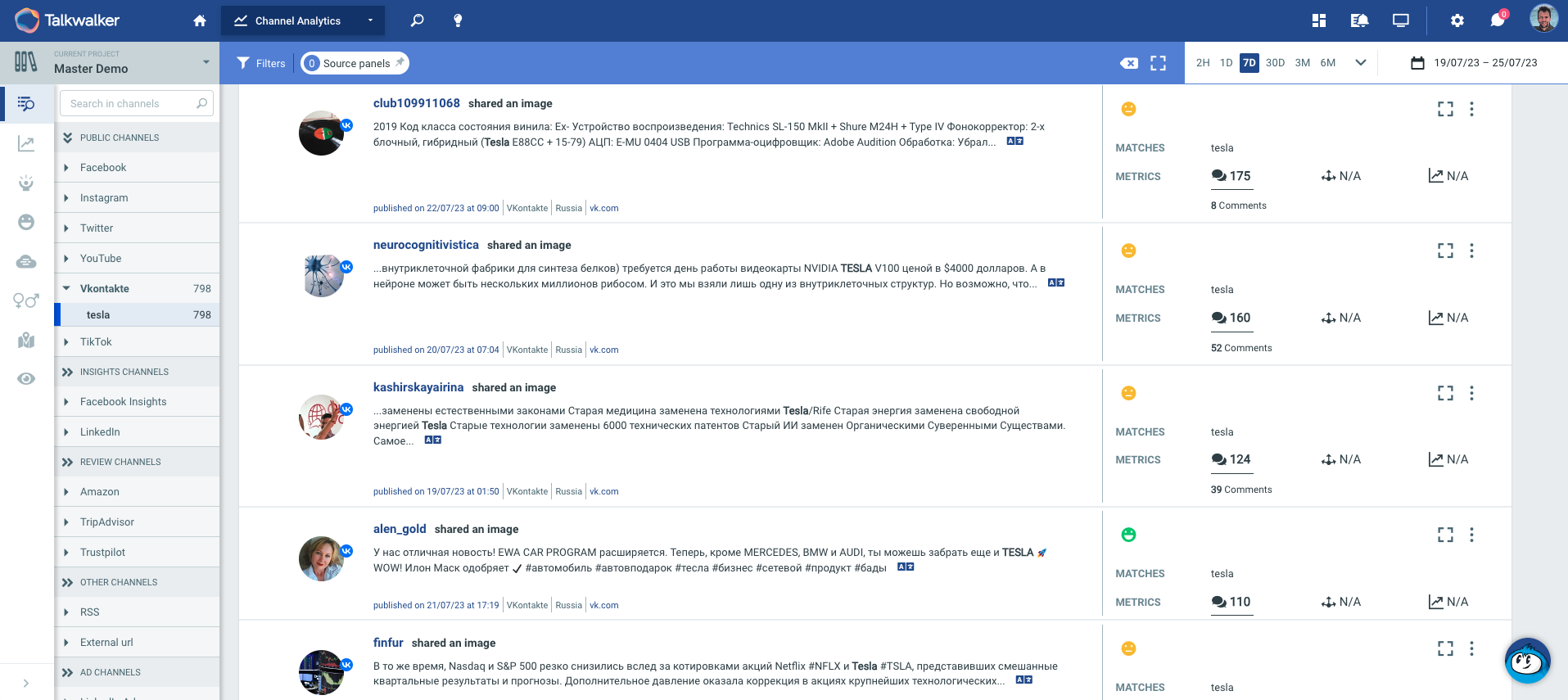Select the 30D time range
Image resolution: width=1568 pixels, height=700 pixels.
(1275, 63)
